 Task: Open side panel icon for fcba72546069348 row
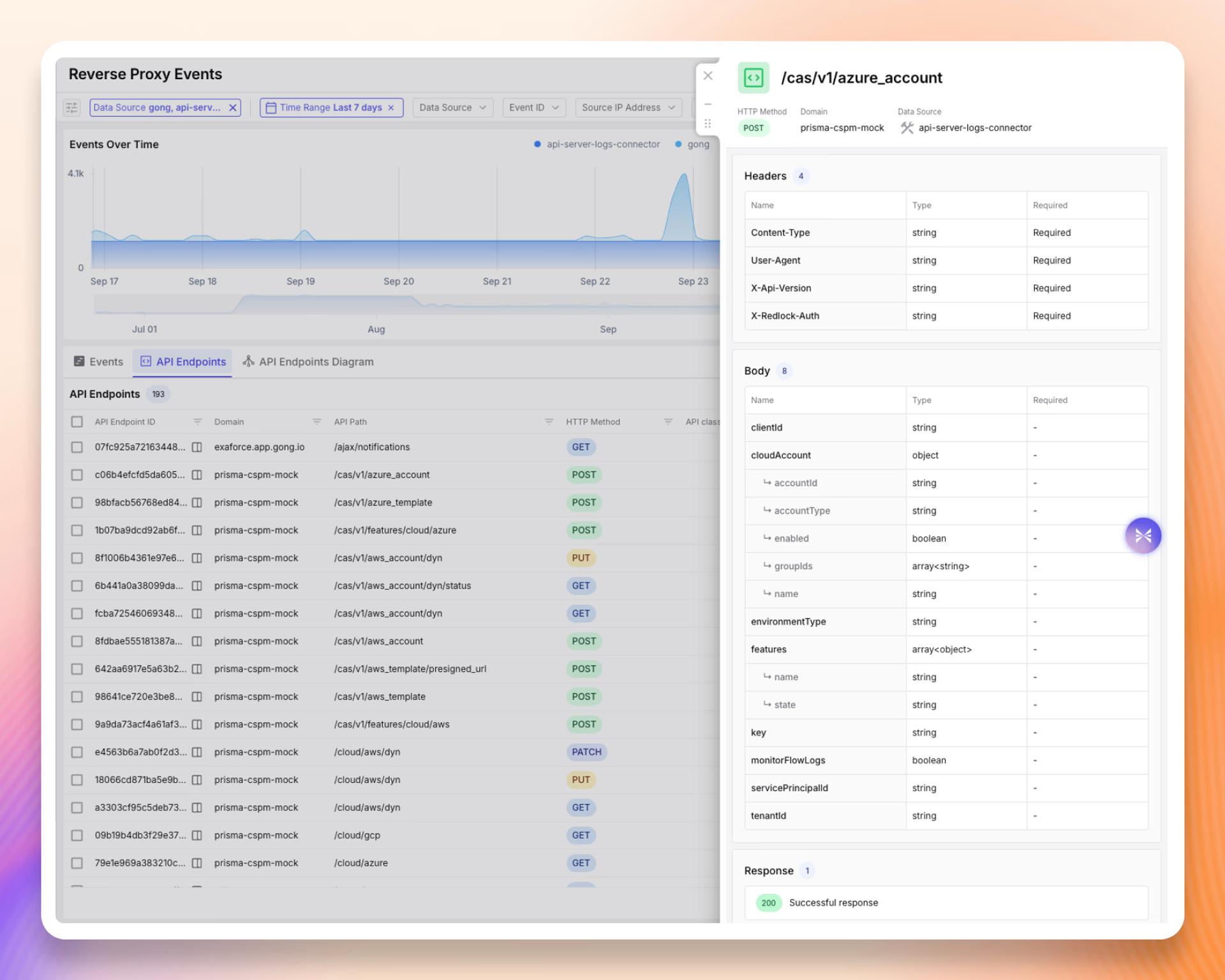click(x=197, y=614)
